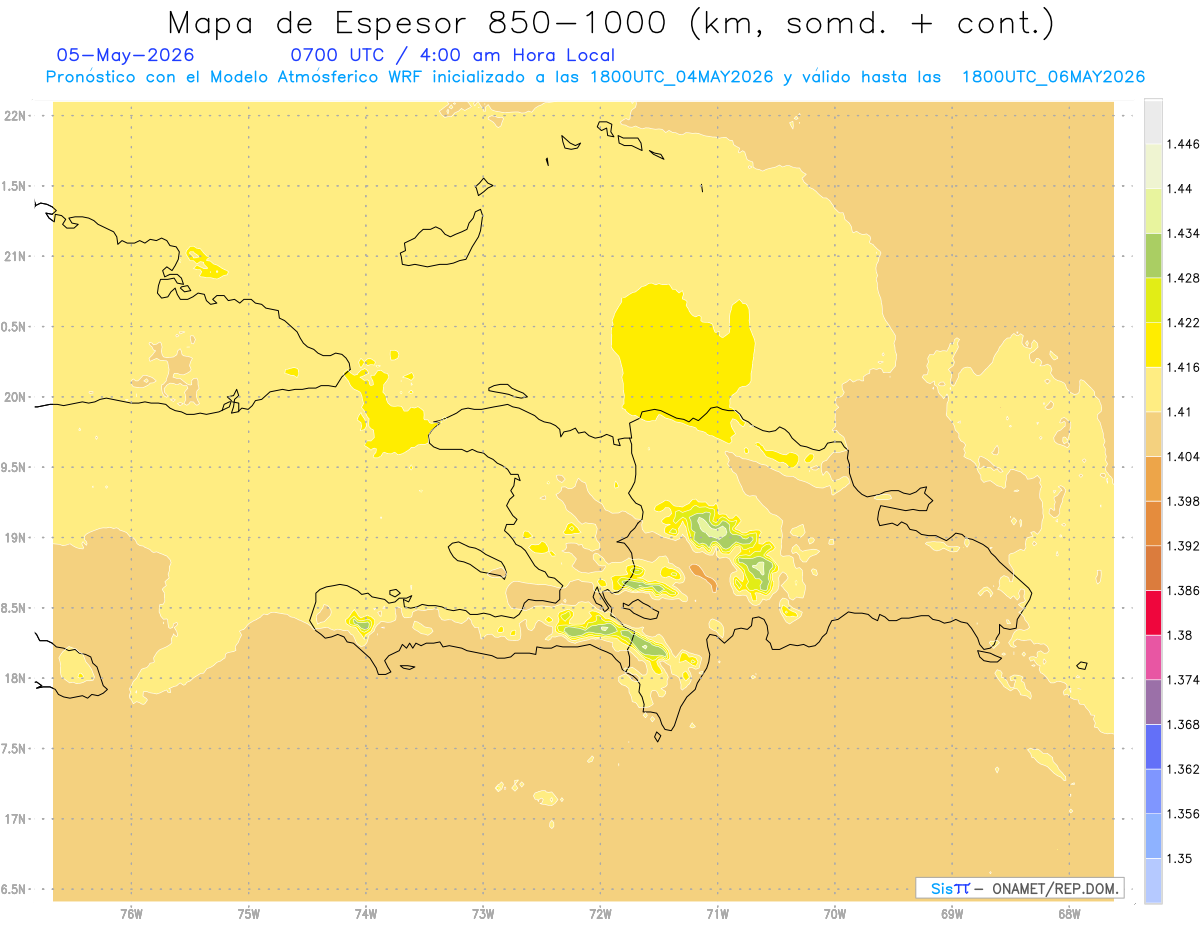Viewport: 1200px width, 927px height.
Task: Click the magenta 1.38 color band
Action: (x=1153, y=657)
